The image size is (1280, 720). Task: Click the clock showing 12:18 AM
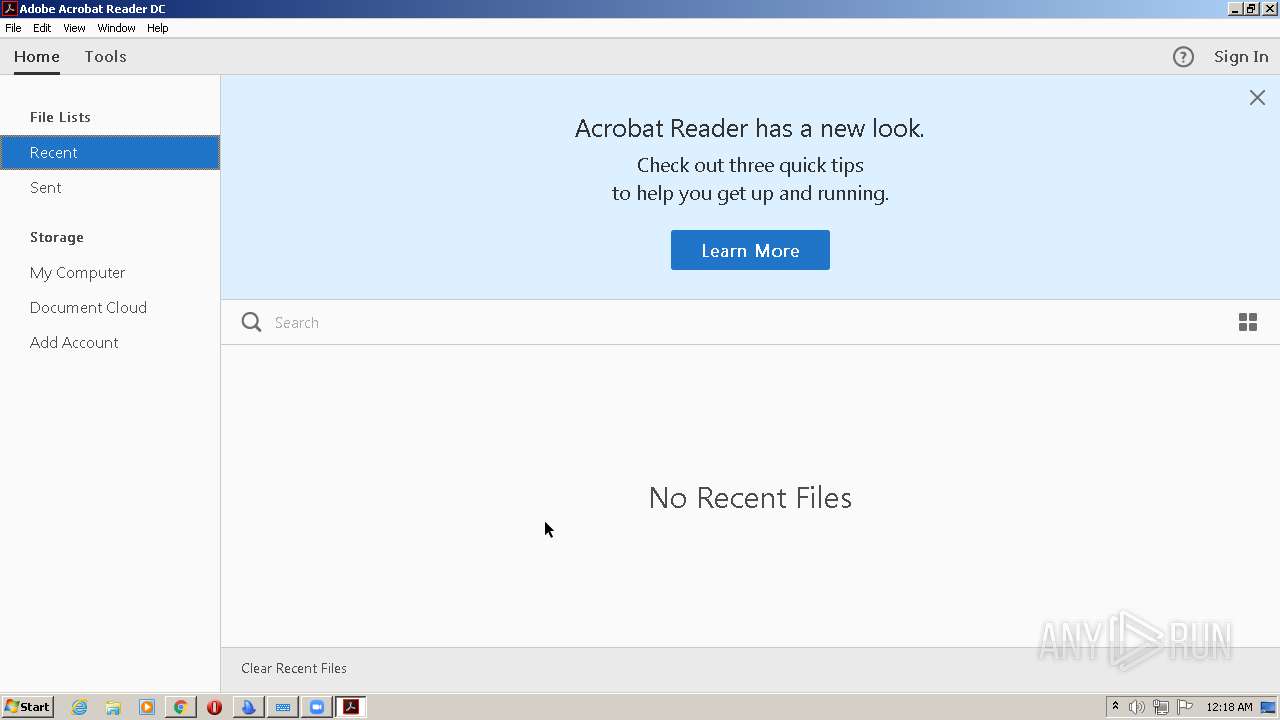click(1229, 707)
